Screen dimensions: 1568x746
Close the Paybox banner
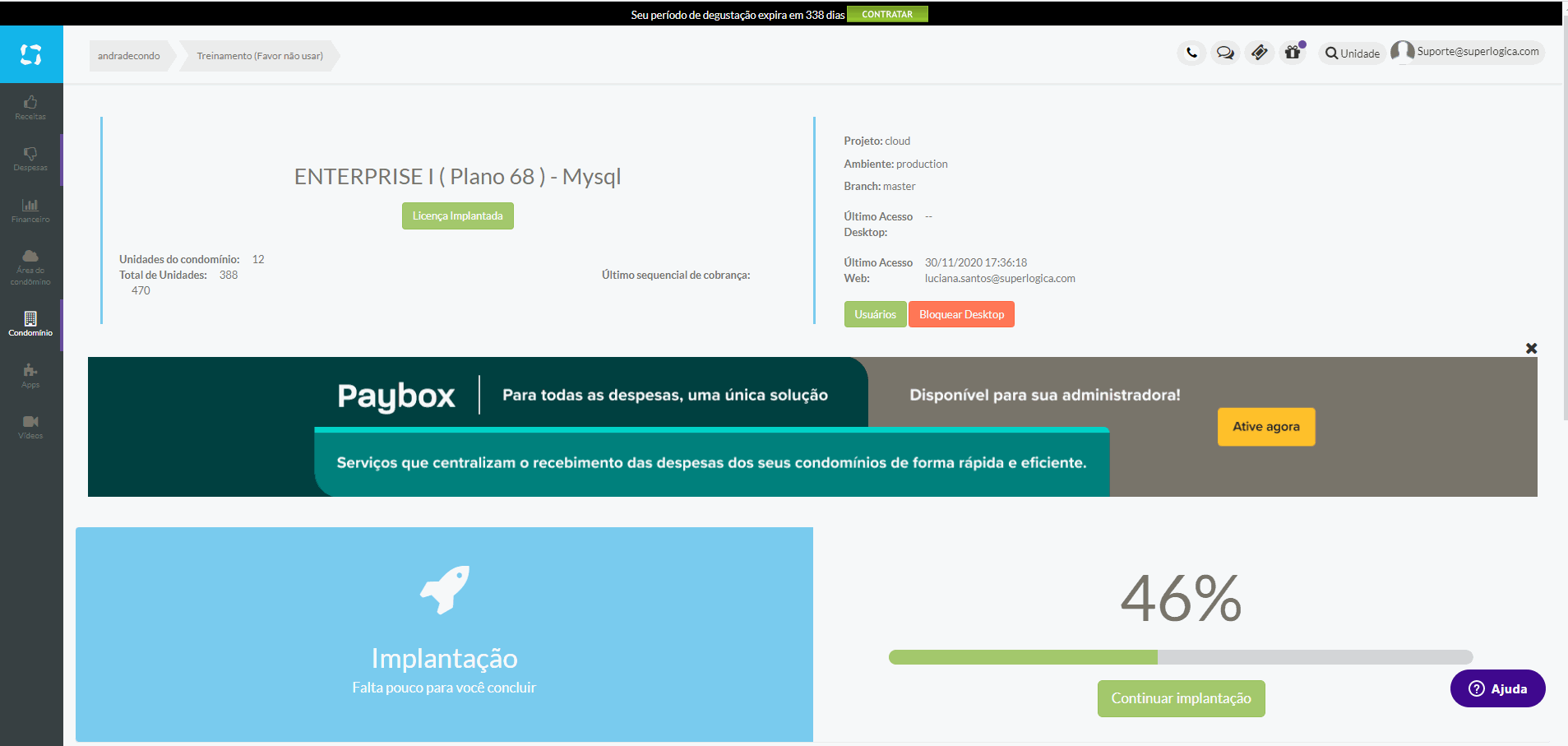click(x=1531, y=349)
